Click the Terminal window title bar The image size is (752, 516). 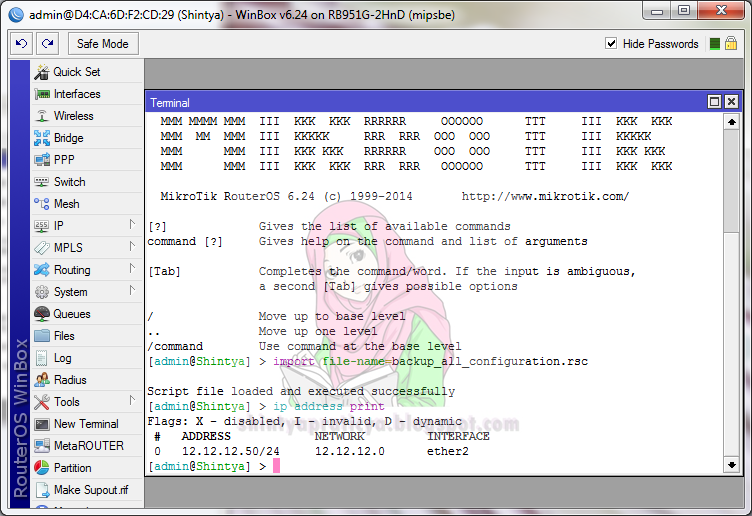tap(424, 102)
